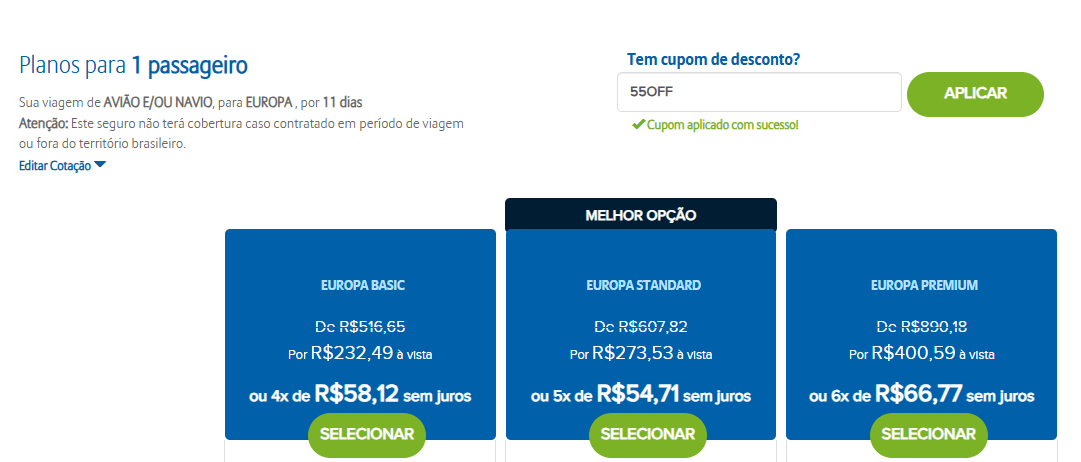Click the struck-through De R$516,65 price
This screenshot has width=1081, height=462.
360,326
